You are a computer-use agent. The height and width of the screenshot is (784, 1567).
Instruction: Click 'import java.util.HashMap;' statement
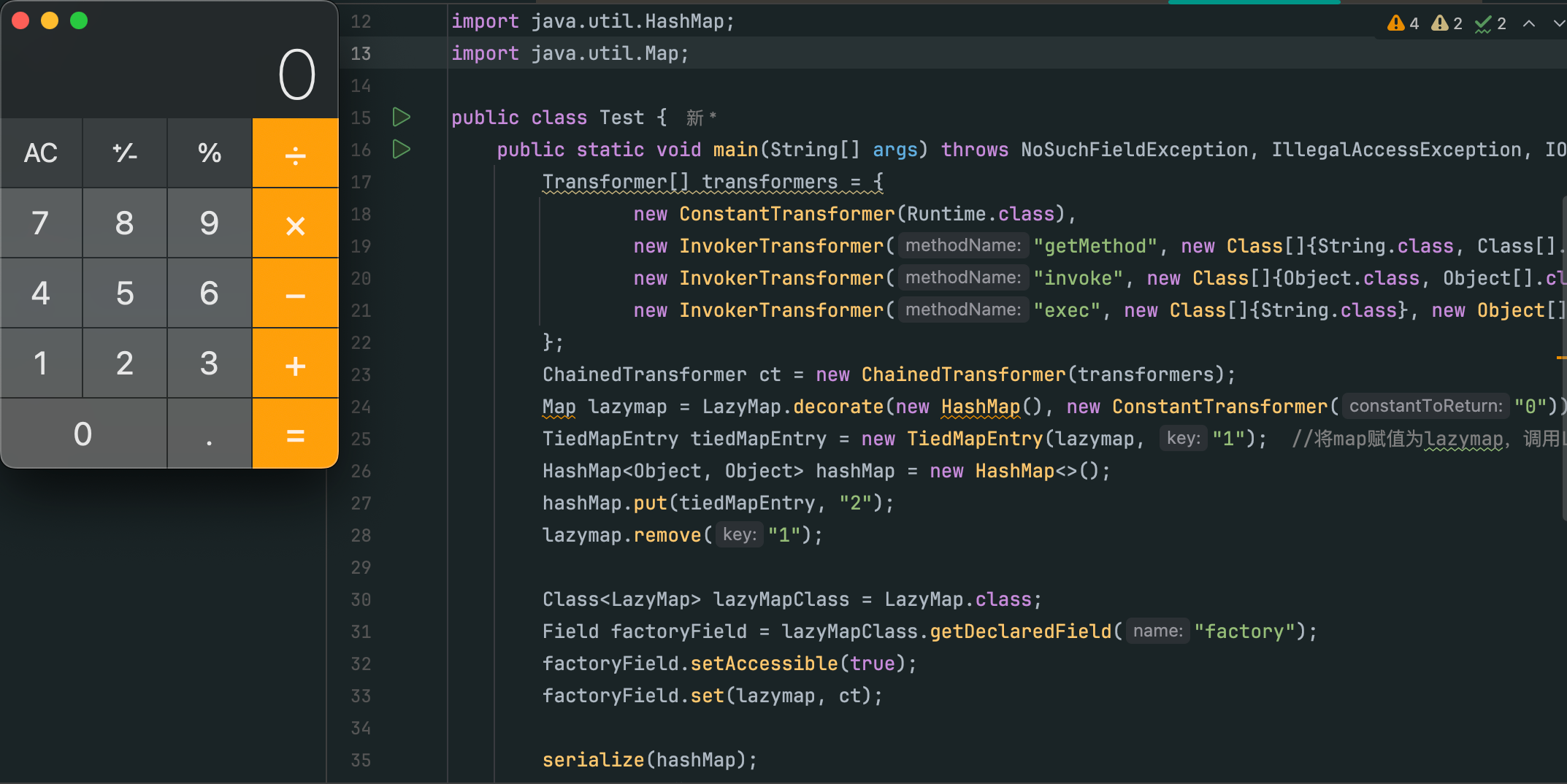pos(592,21)
